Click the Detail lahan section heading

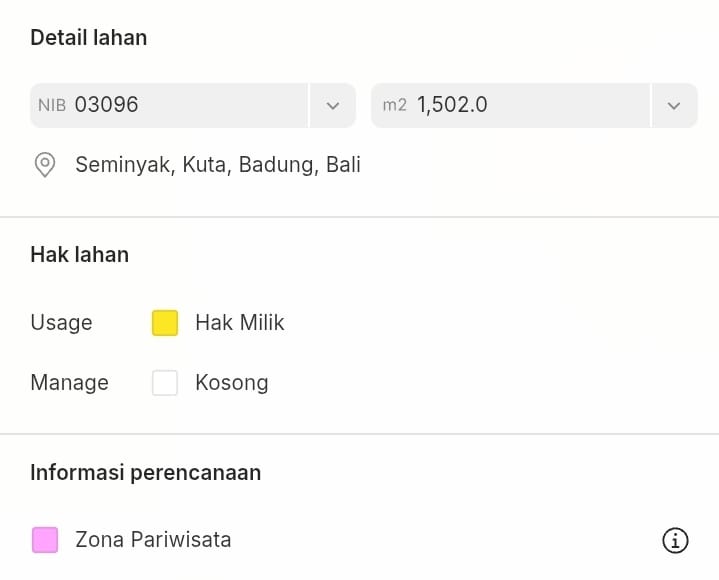tap(89, 38)
